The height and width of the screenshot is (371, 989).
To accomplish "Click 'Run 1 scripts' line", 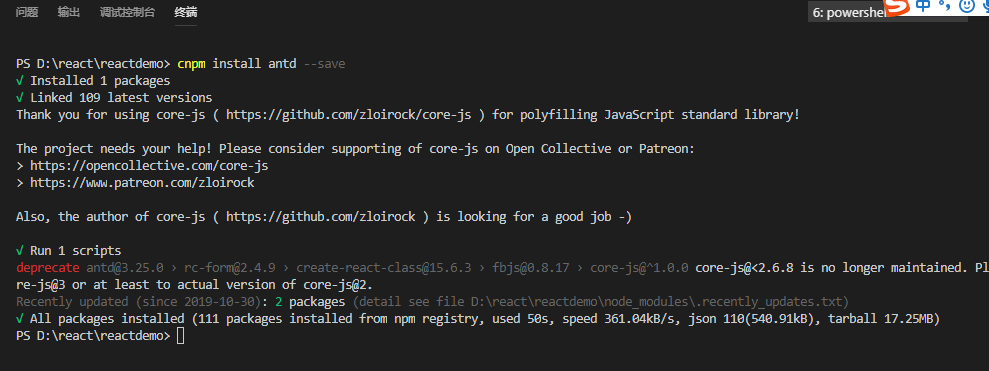I will (x=69, y=250).
